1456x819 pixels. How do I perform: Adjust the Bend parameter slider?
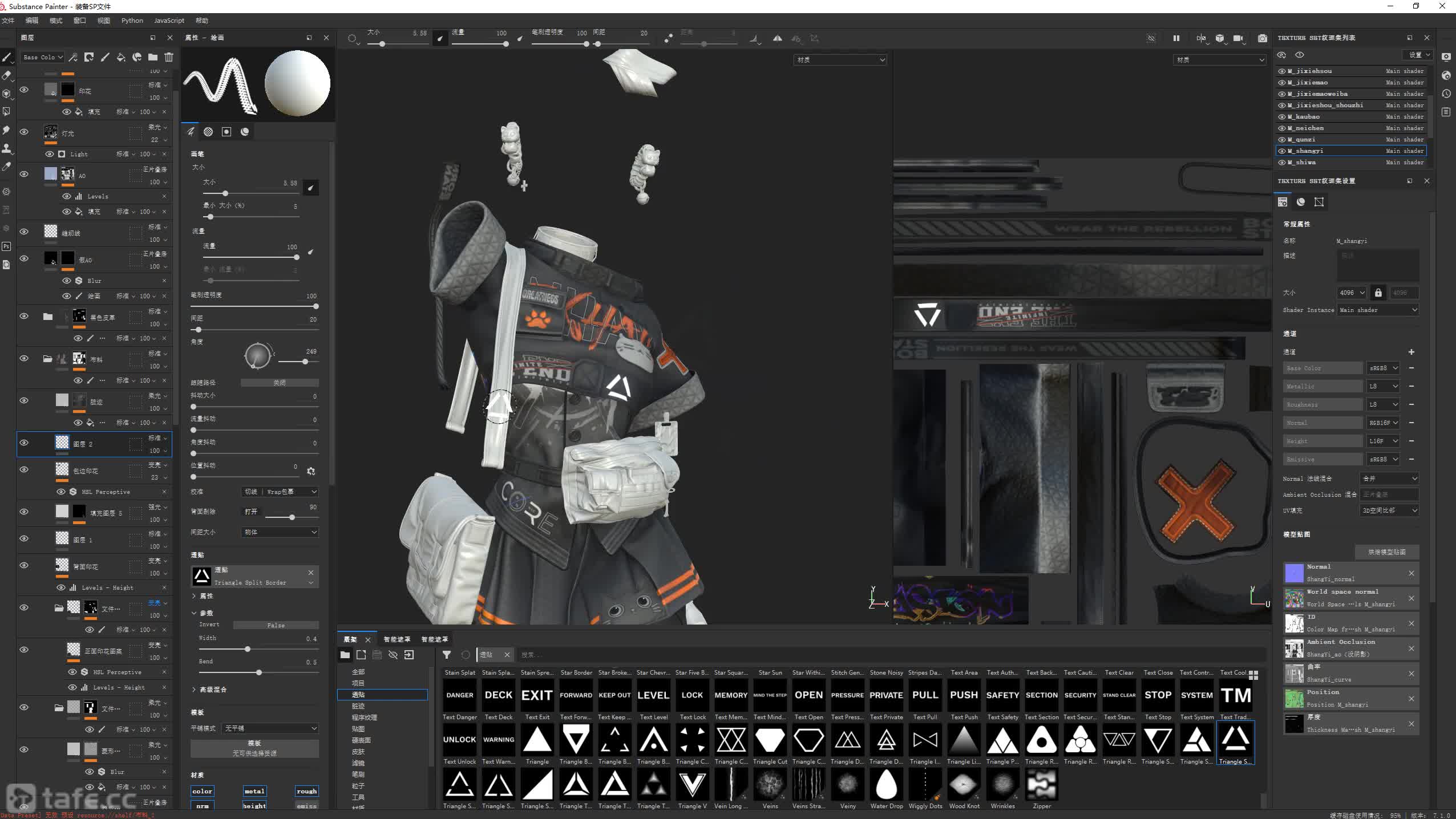tap(258, 672)
